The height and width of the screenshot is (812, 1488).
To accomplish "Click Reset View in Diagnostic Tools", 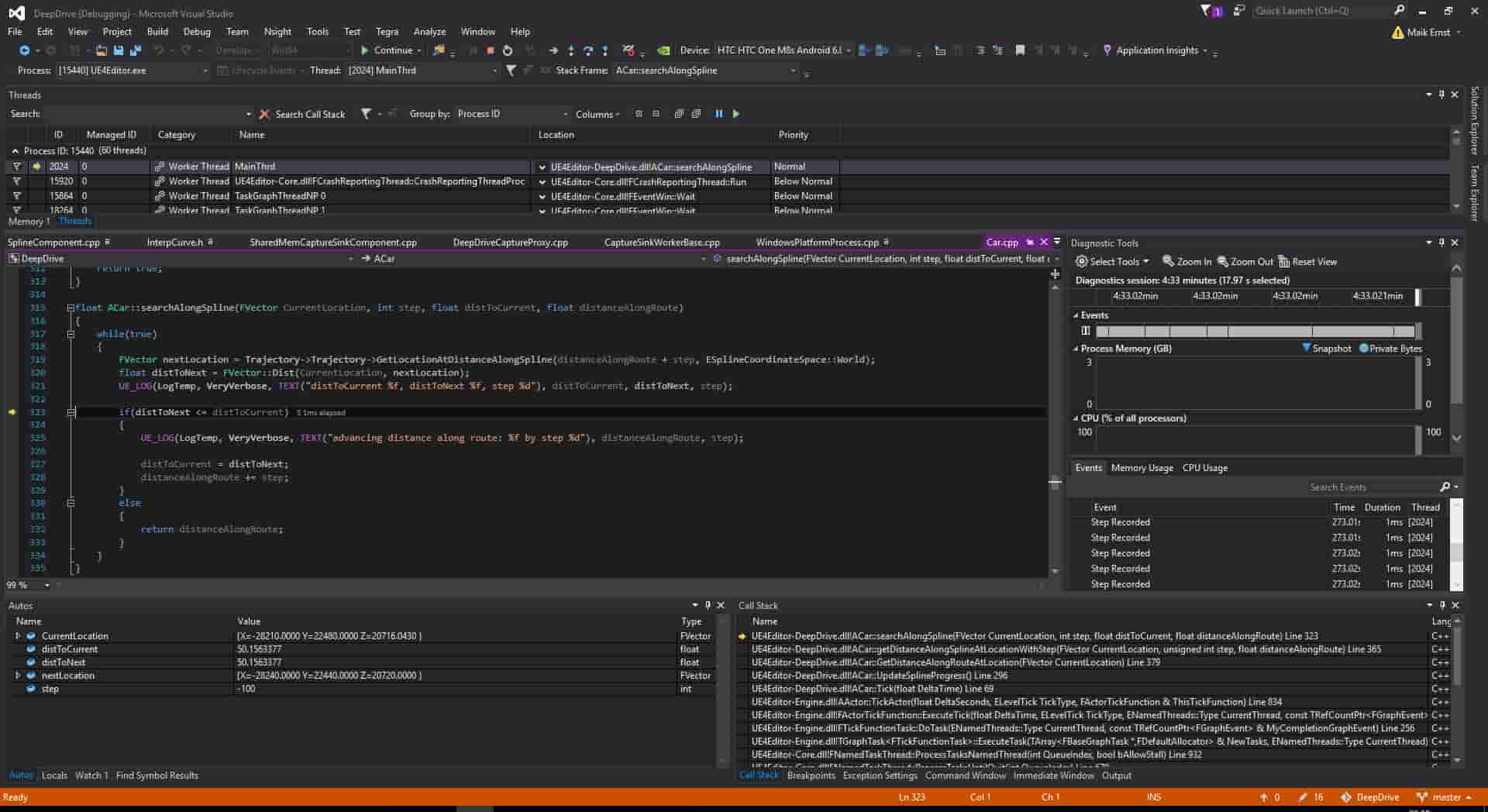I will [x=1307, y=262].
